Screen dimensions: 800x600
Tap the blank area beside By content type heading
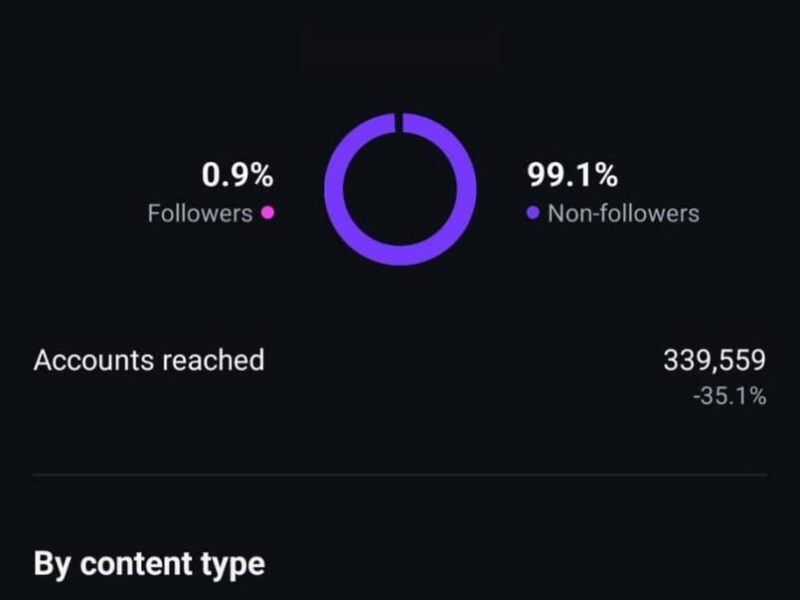click(x=530, y=564)
